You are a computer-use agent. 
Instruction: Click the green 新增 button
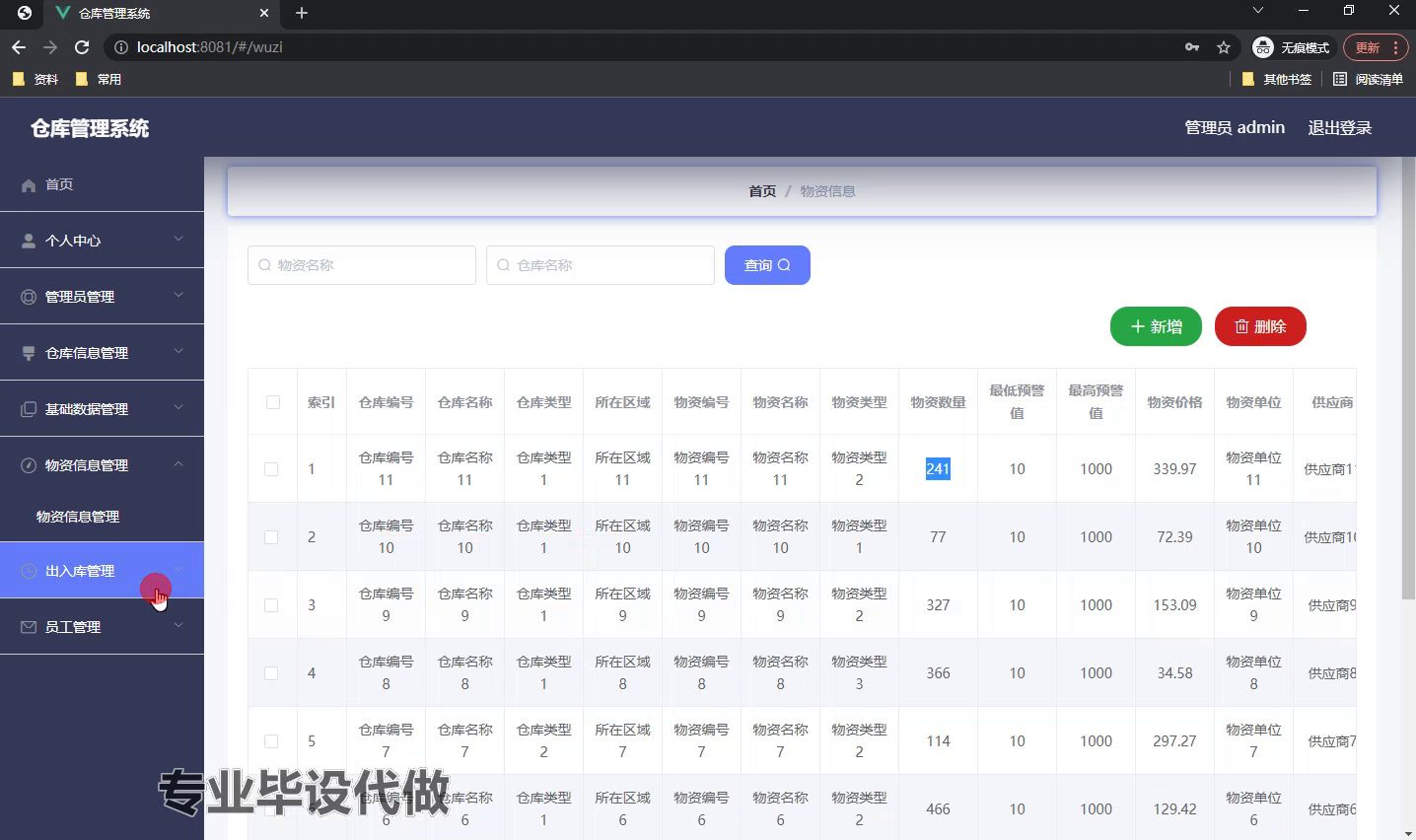[1156, 326]
